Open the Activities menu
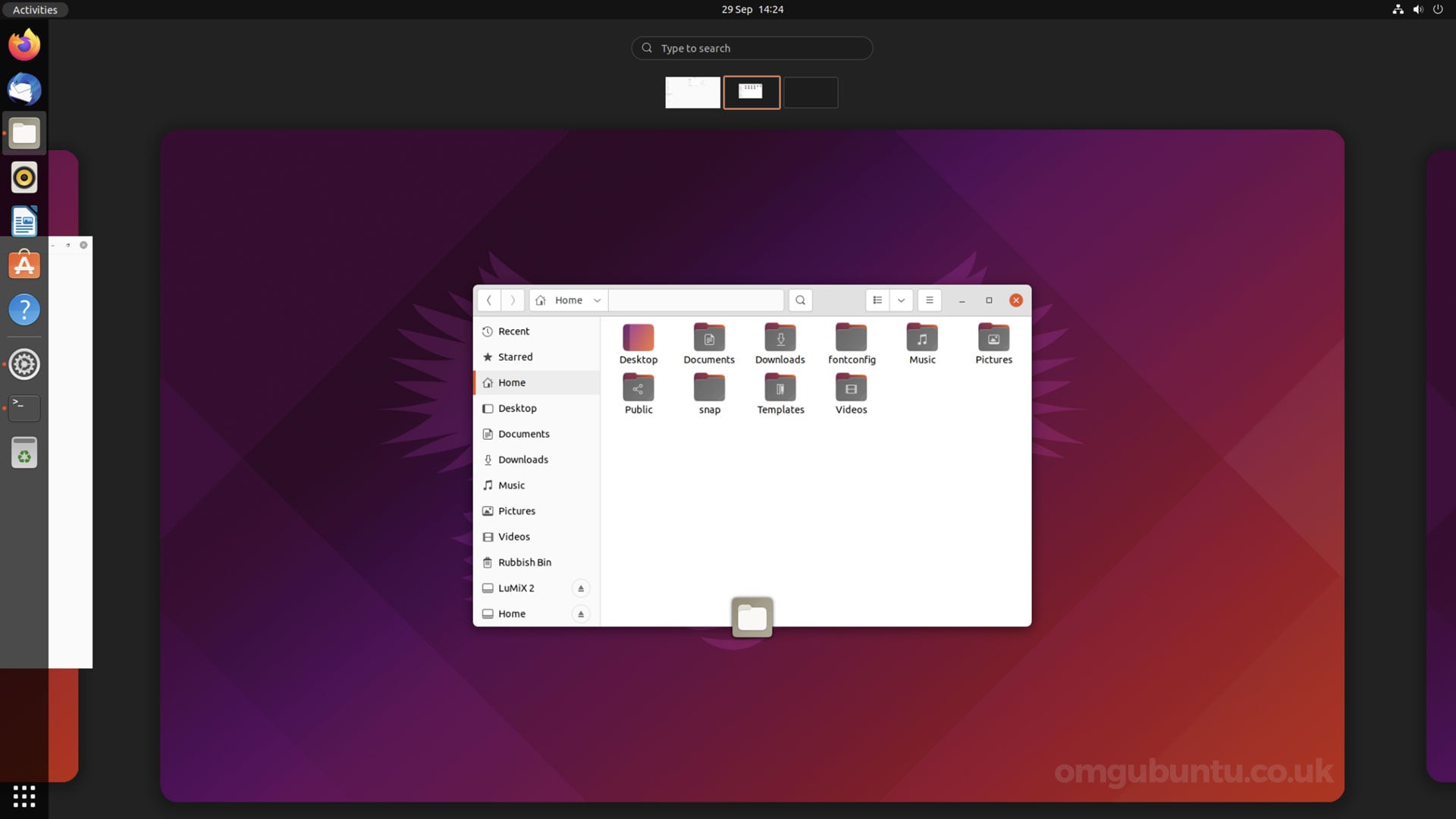This screenshot has height=819, width=1456. (35, 10)
